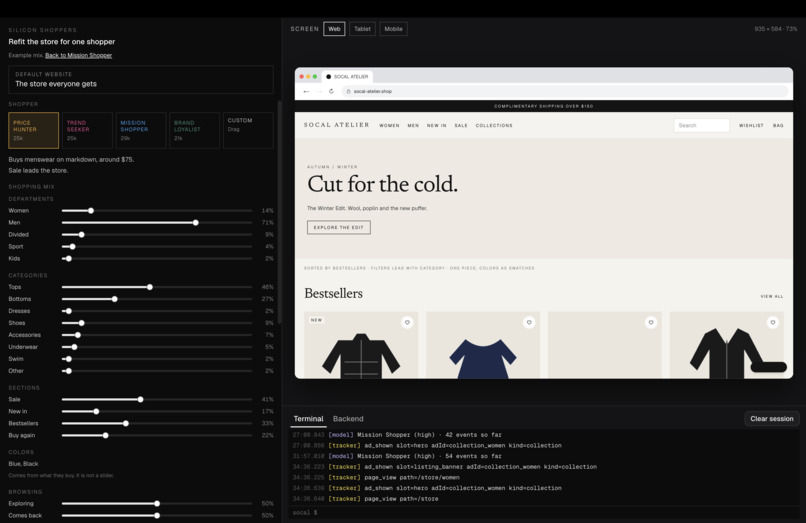
Task: Follow the Back to Mission Shopper link
Action: (78, 56)
